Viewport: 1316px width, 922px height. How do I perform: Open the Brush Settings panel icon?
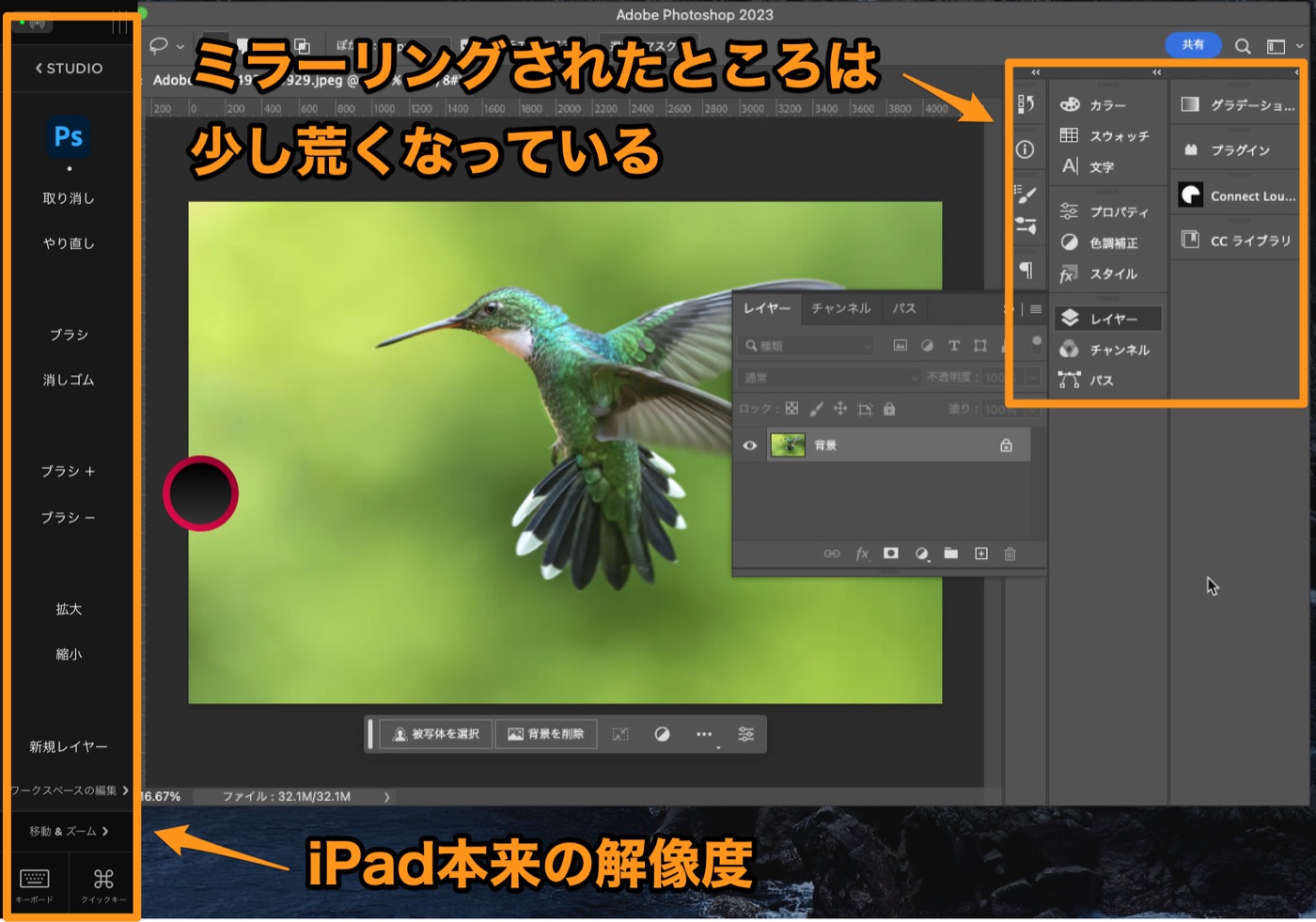(x=1026, y=195)
